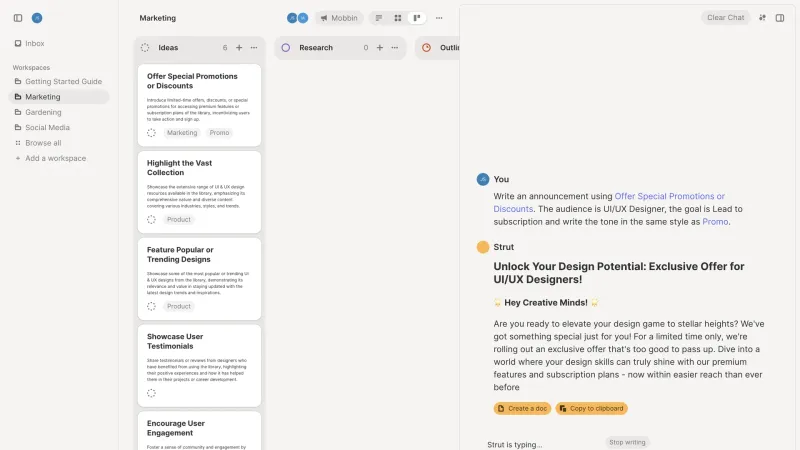
Task: Click the chat settings icon beside Clear Chat
Action: coord(762,17)
